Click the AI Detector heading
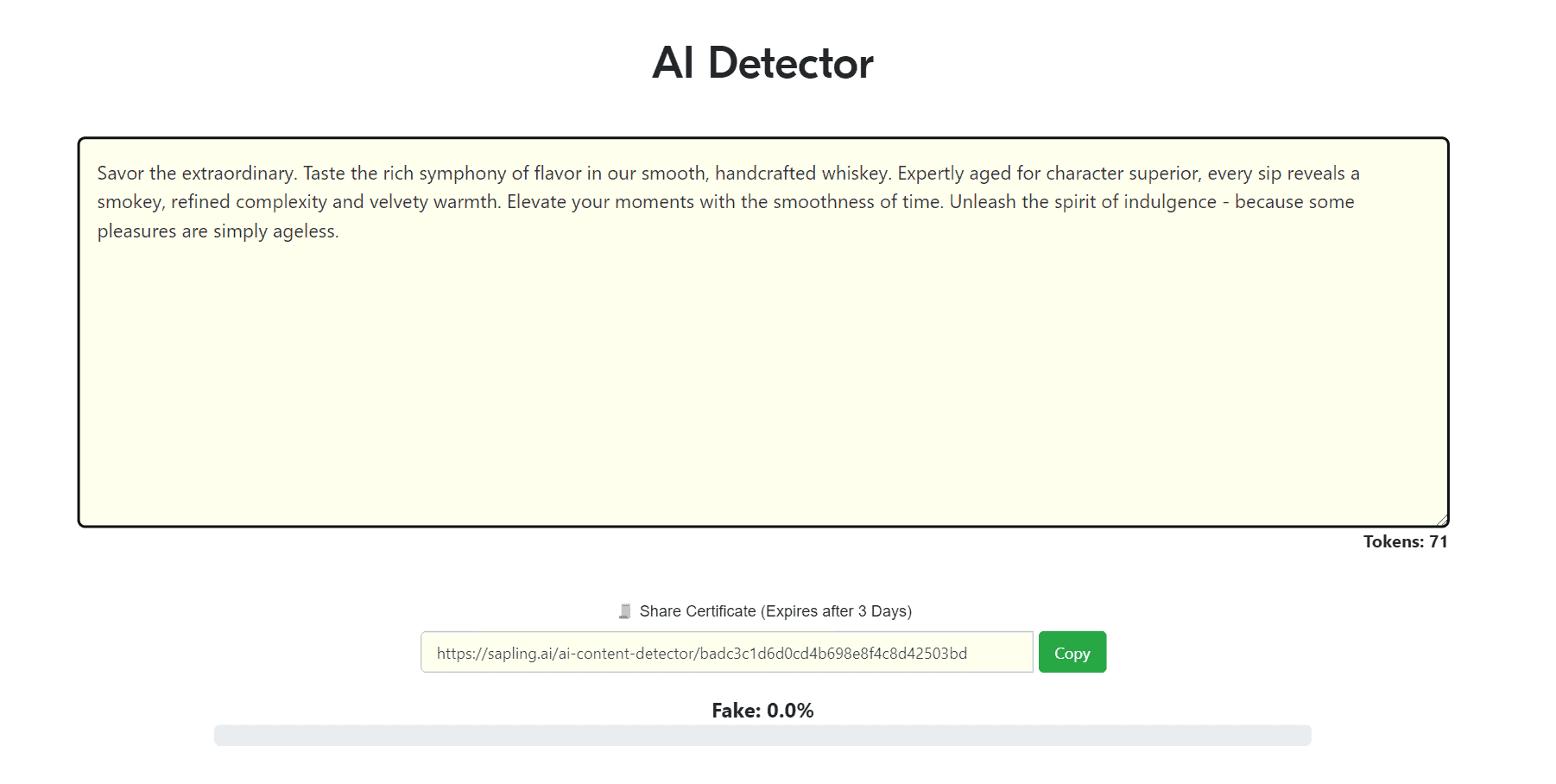The width and height of the screenshot is (1556, 784). click(762, 63)
